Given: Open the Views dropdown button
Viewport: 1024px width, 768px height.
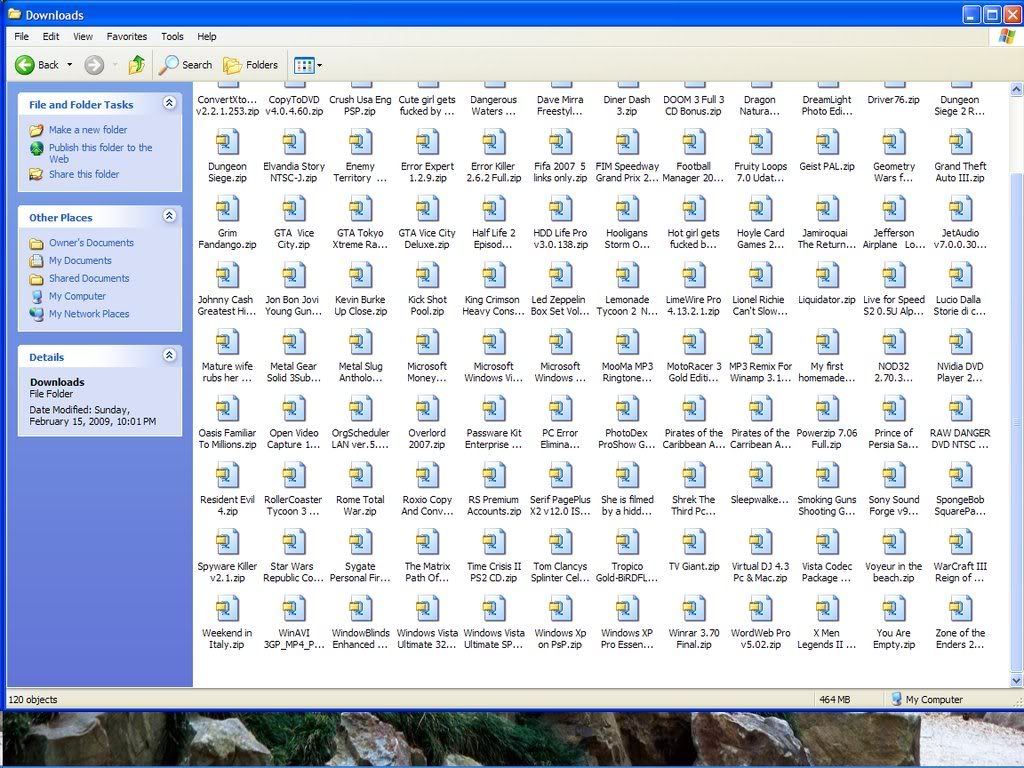Looking at the screenshot, I should (x=308, y=65).
